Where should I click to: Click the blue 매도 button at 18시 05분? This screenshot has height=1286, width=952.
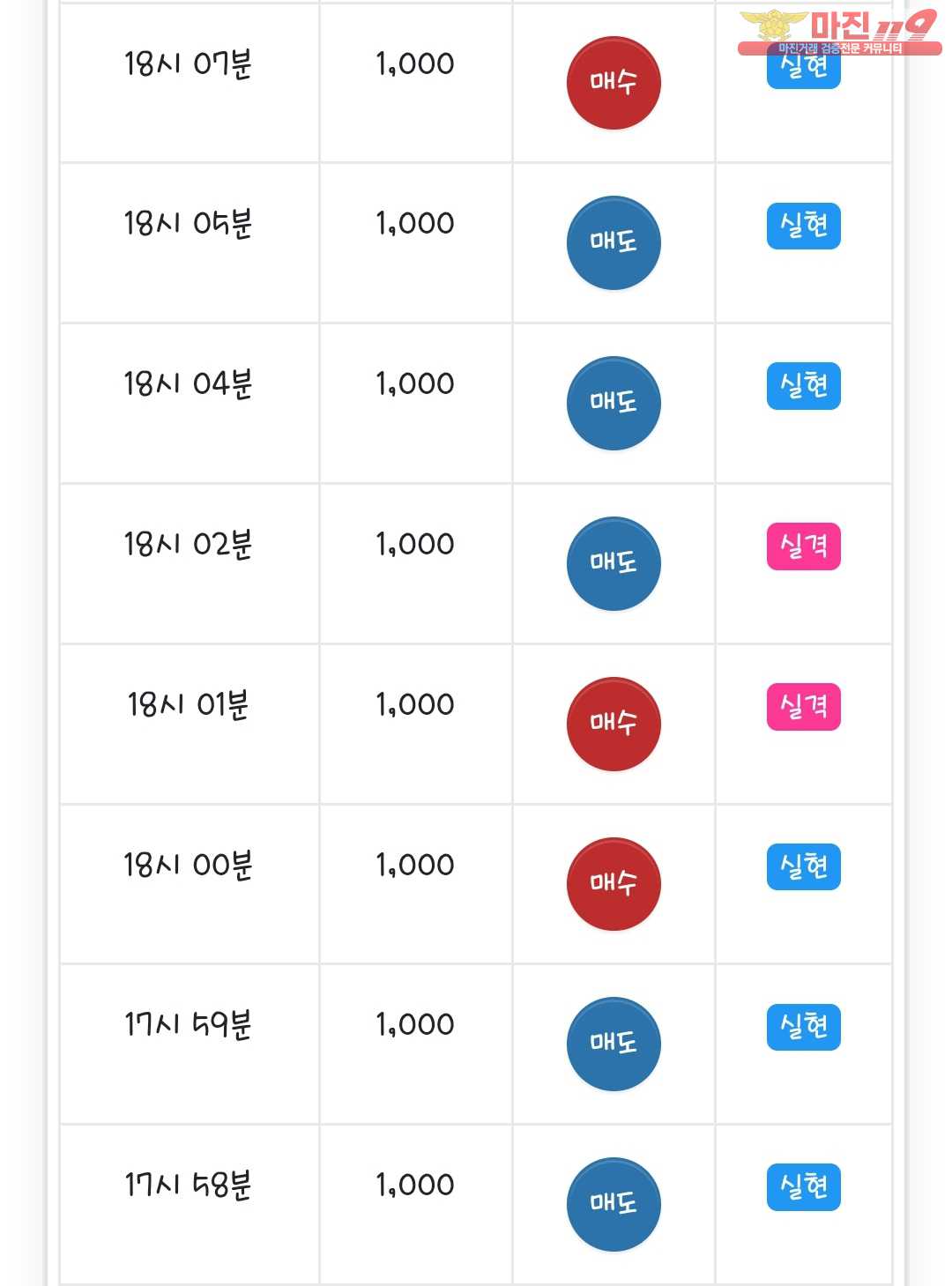pos(613,242)
